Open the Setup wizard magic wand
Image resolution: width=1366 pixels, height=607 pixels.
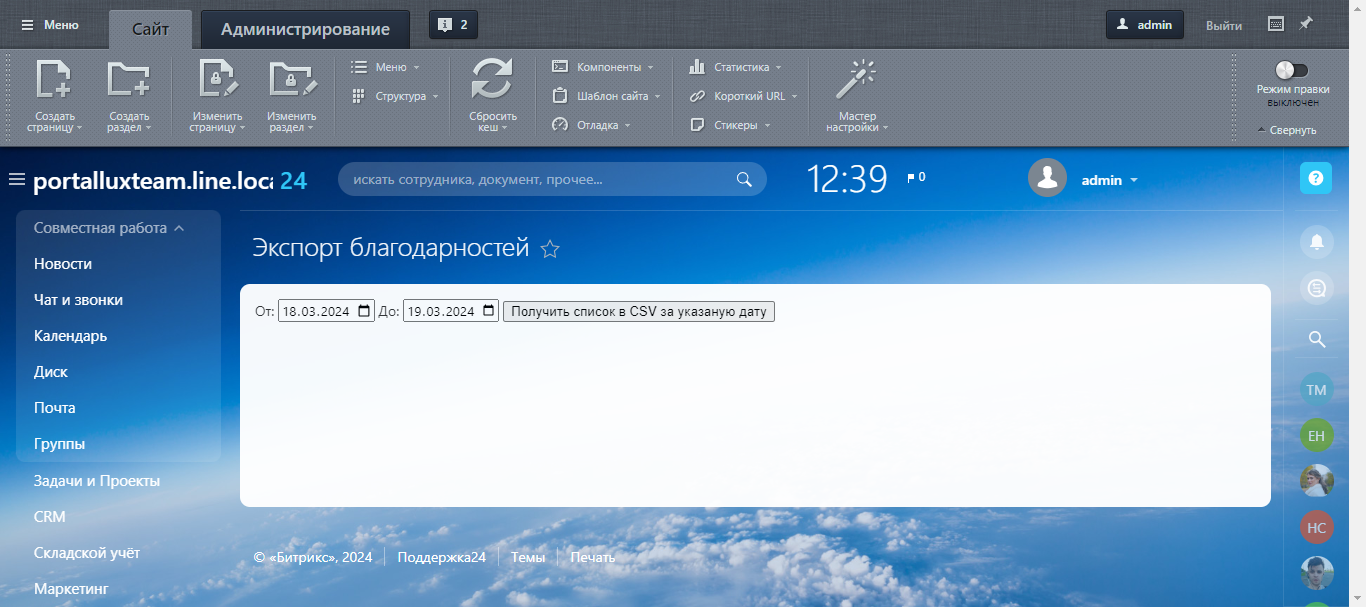click(857, 80)
